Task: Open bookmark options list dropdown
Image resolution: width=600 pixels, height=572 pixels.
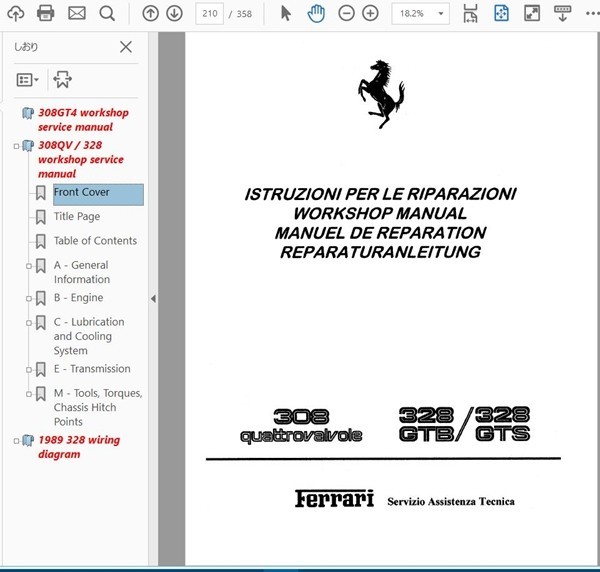Action: [28, 80]
